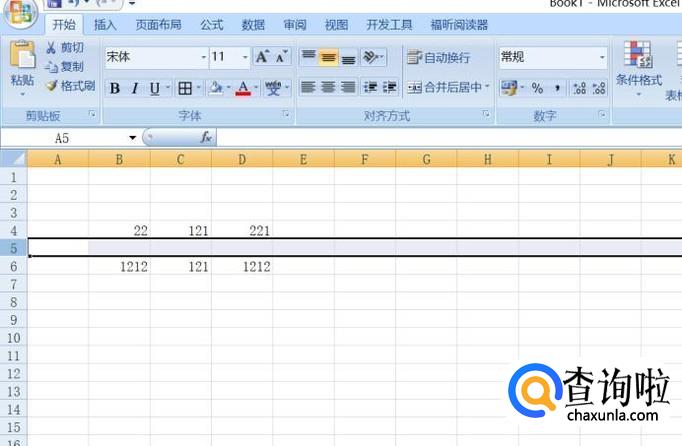The image size is (682, 446).
Task: Align text right
Action: pyautogui.click(x=348, y=87)
